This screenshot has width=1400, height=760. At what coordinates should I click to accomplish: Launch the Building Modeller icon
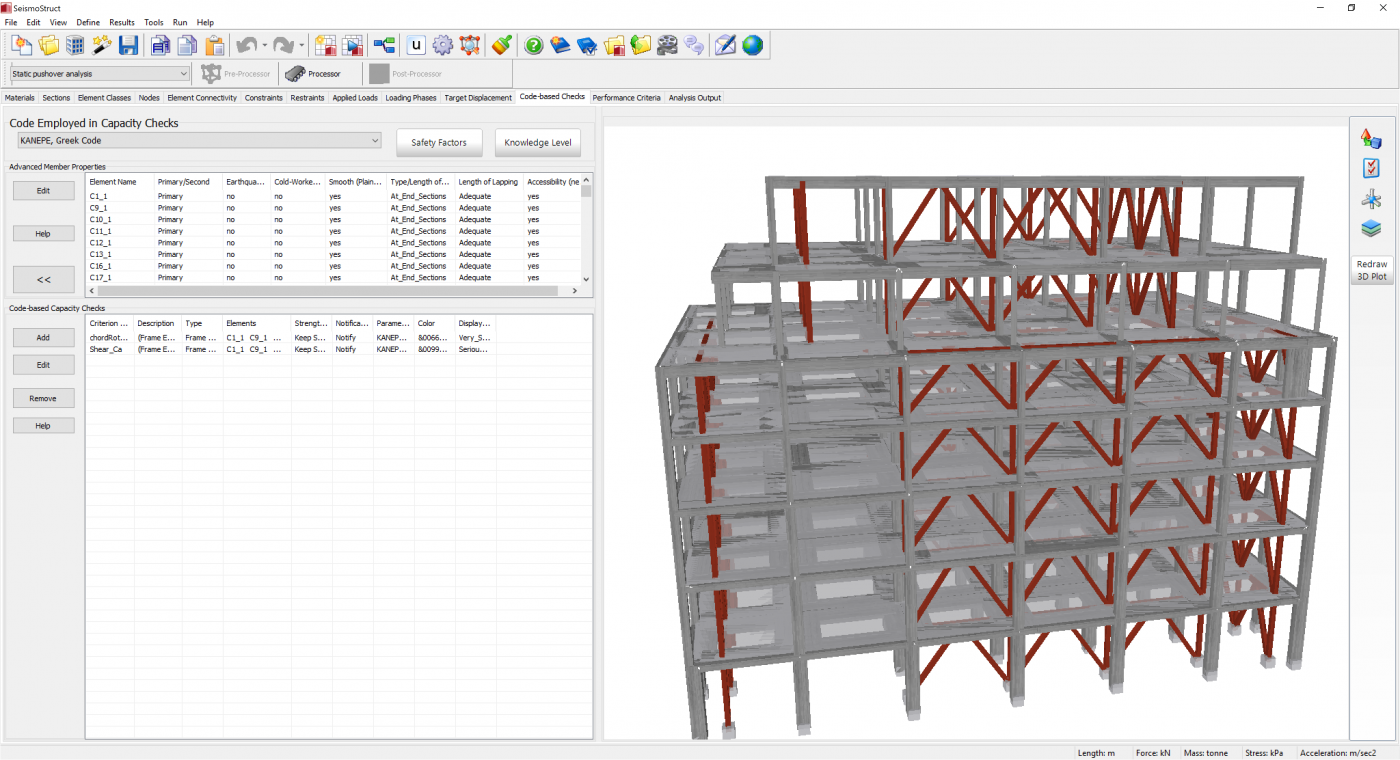click(x=75, y=45)
